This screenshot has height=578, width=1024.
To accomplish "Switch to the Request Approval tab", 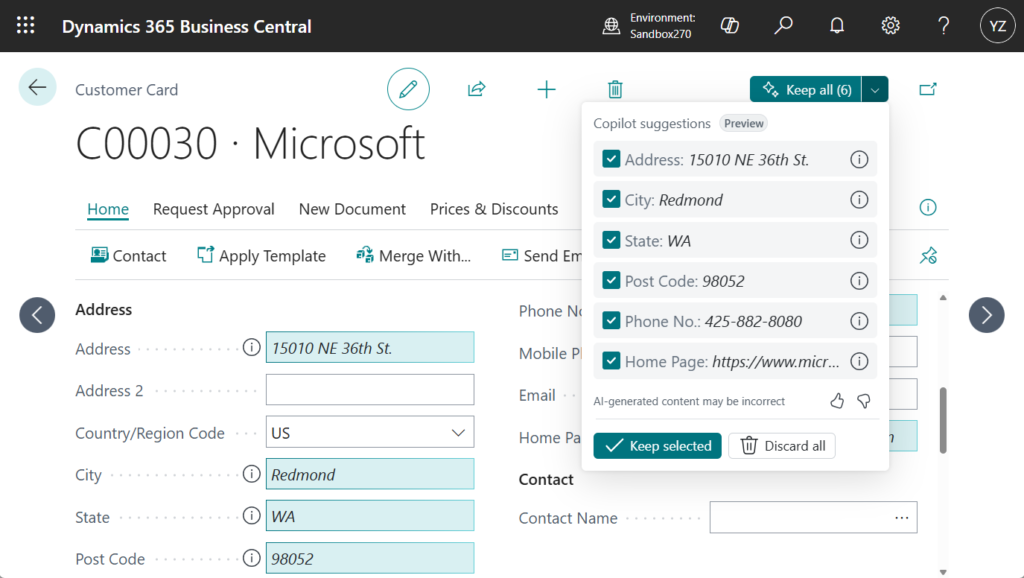I will 213,209.
